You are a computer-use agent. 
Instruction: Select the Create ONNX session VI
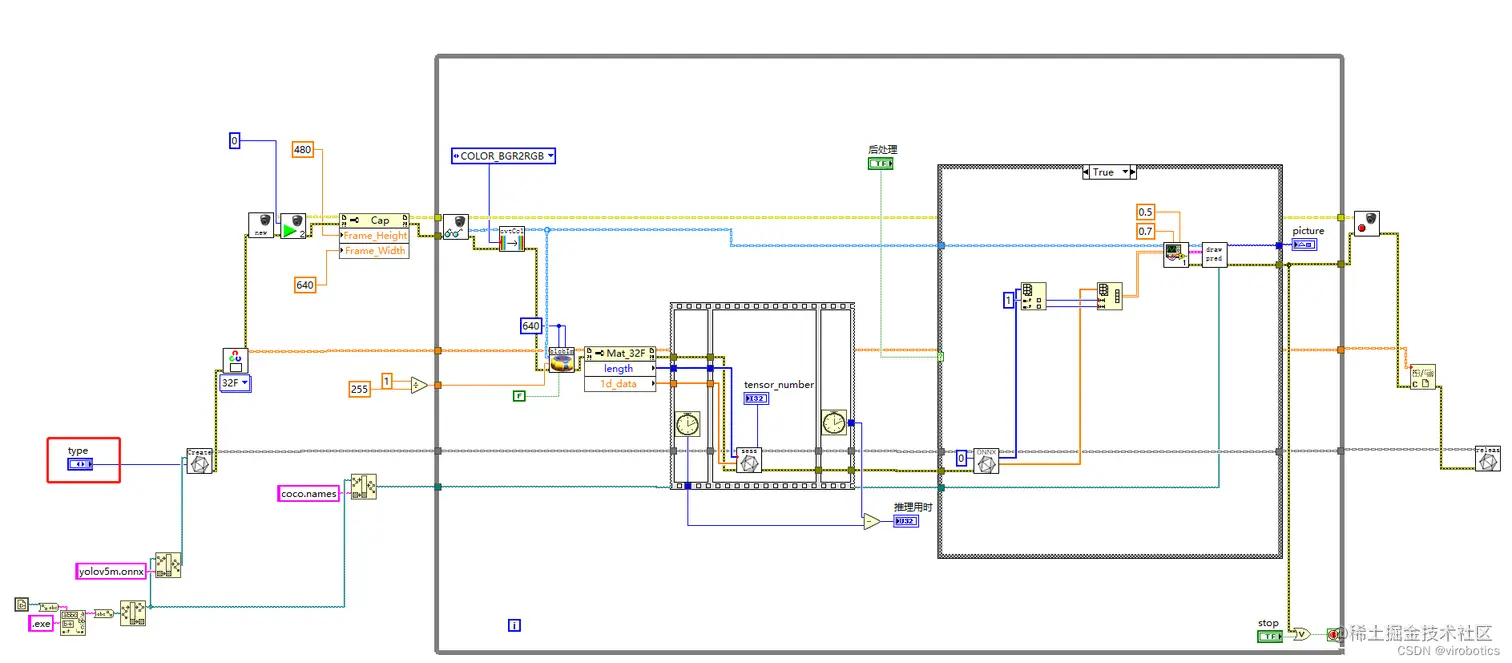[199, 461]
